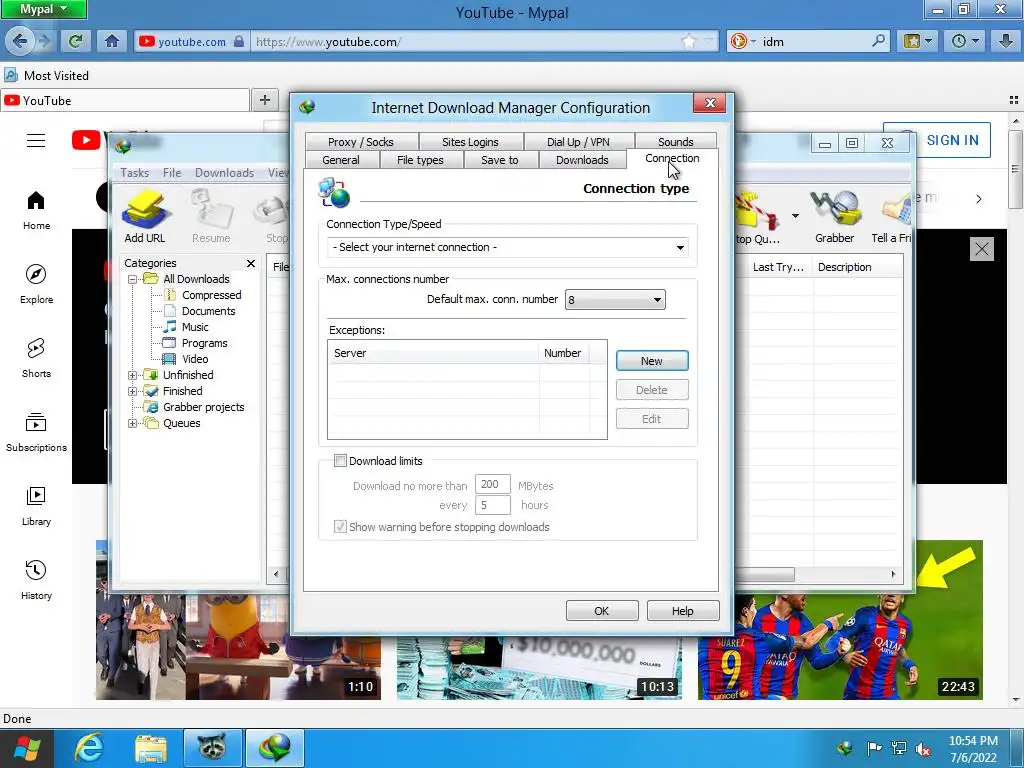Viewport: 1024px width, 768px height.
Task: Open the YouTube Shorts sidebar icon
Action: [36, 358]
